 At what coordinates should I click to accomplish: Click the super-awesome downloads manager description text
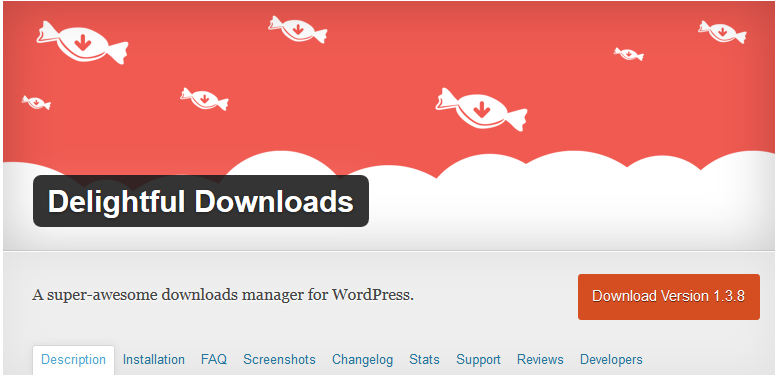[x=223, y=295]
